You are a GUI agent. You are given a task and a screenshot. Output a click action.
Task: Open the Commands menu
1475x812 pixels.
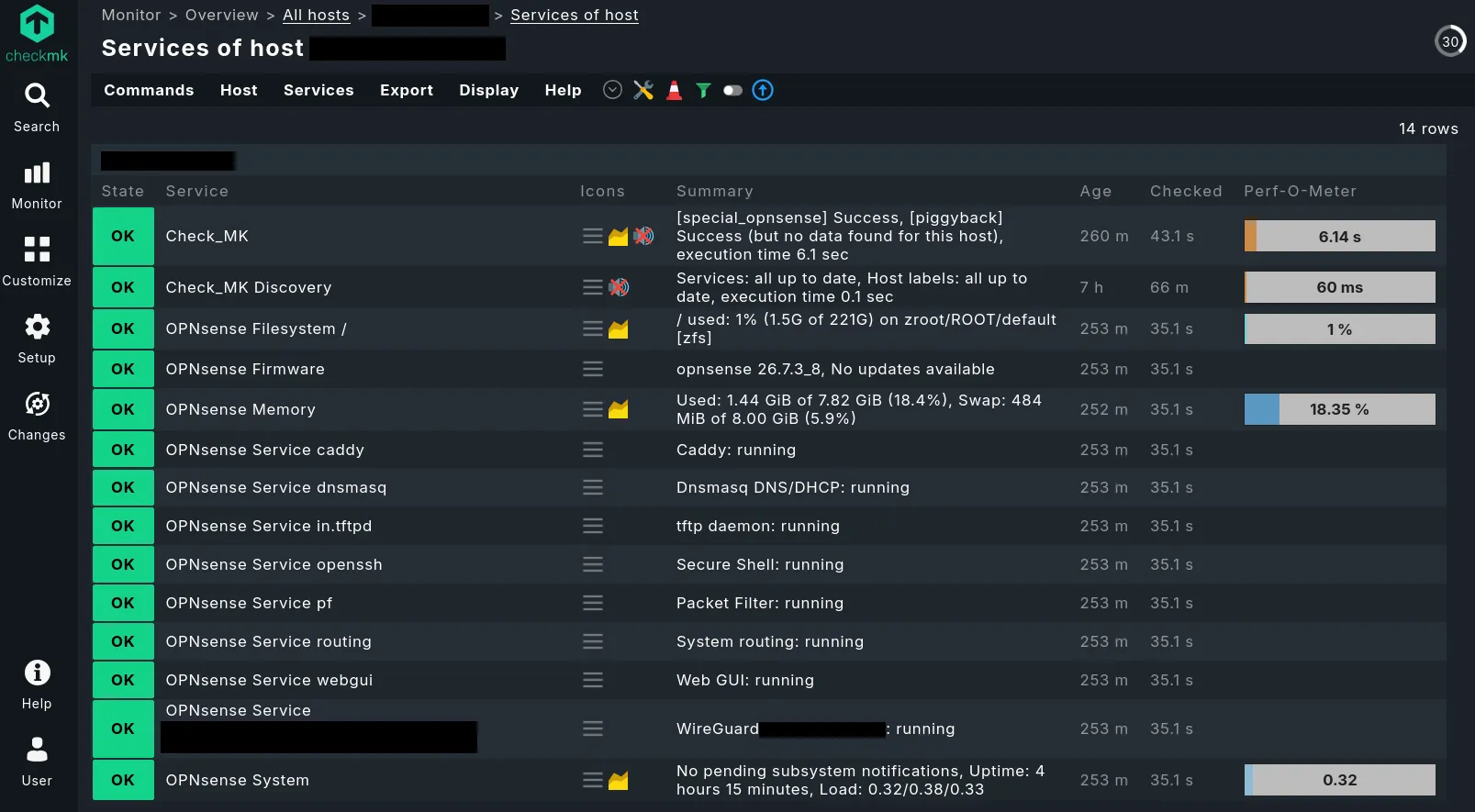pos(149,90)
